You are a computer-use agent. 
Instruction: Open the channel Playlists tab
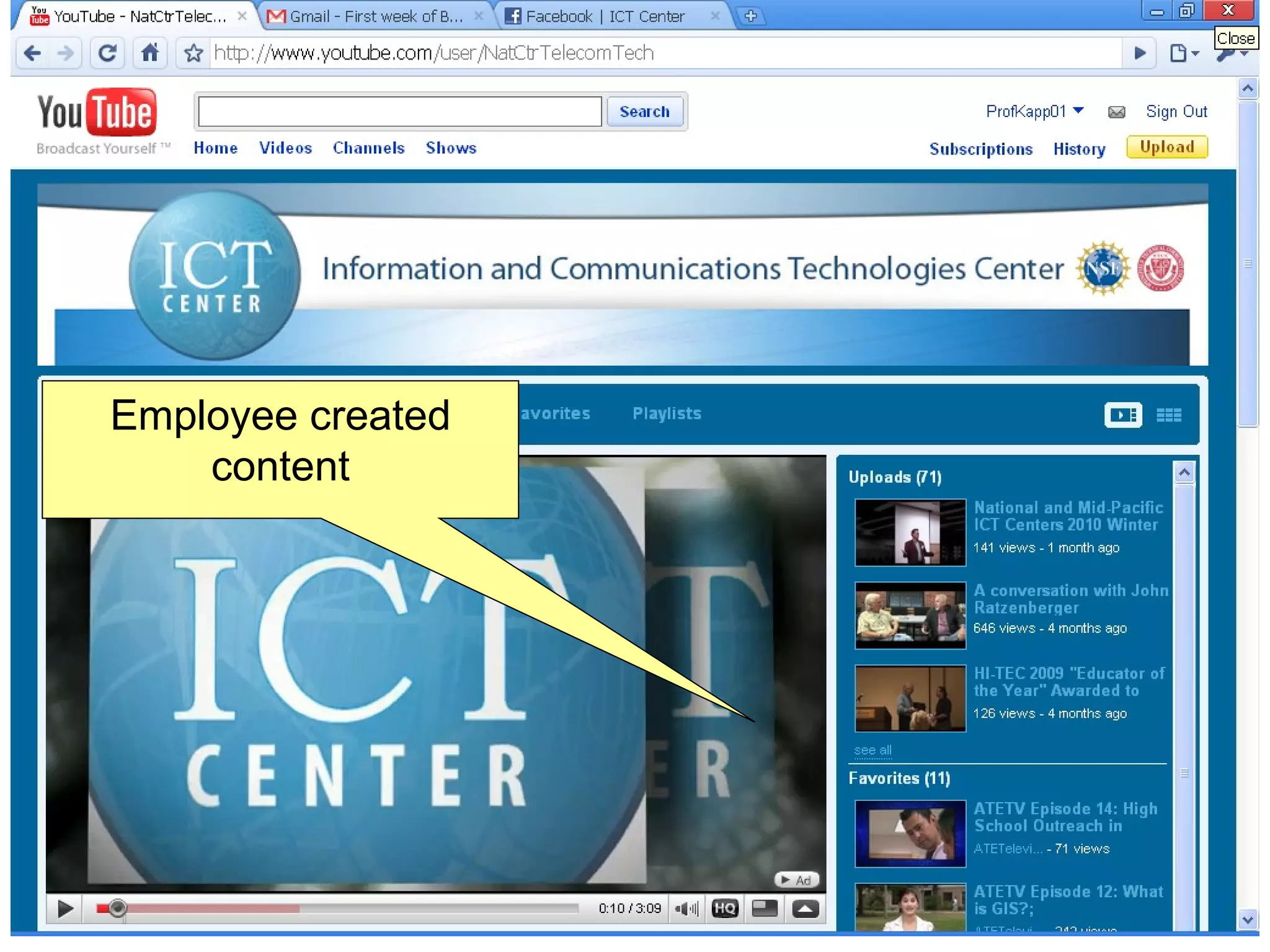(x=667, y=413)
